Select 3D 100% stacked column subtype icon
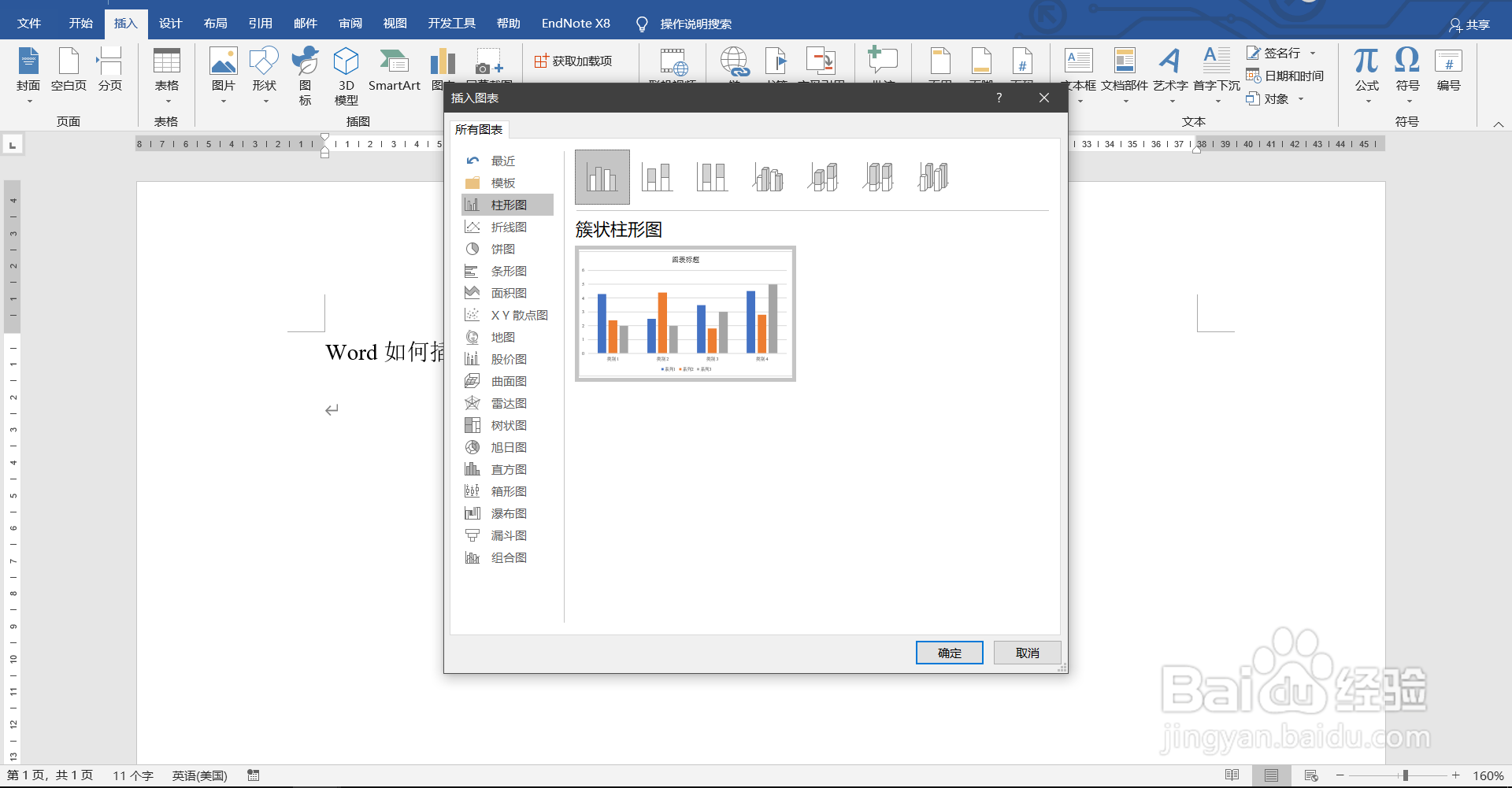 pos(878,177)
